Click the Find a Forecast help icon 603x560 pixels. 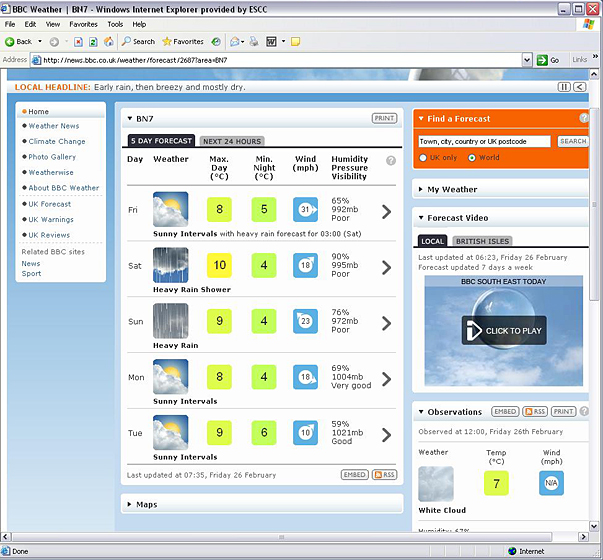[x=584, y=118]
